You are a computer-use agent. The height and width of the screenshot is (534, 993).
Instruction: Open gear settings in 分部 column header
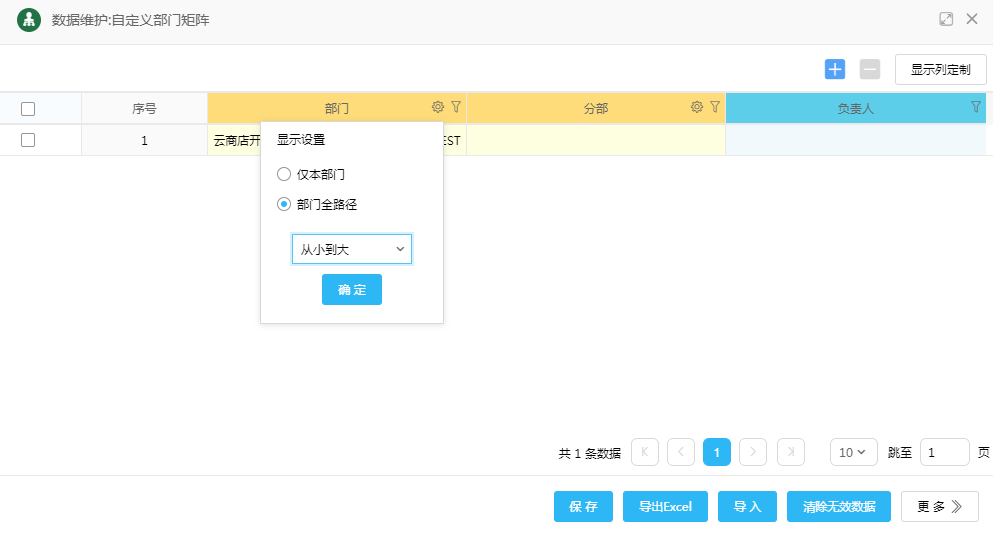pos(697,107)
